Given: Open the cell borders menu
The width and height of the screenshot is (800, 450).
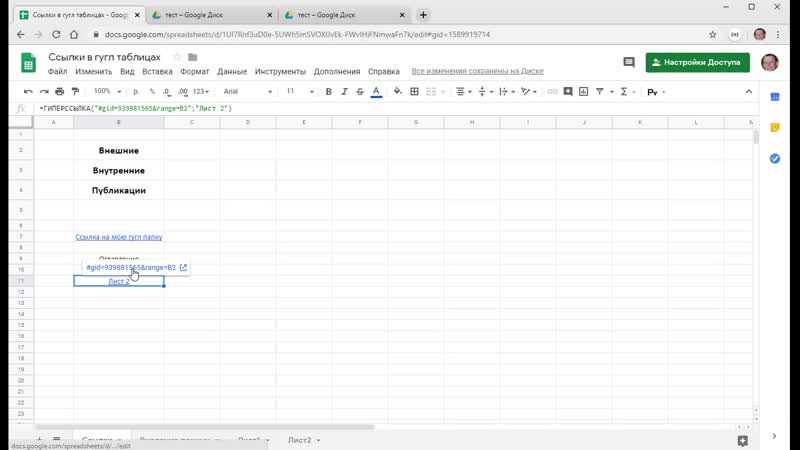Looking at the screenshot, I should (414, 91).
